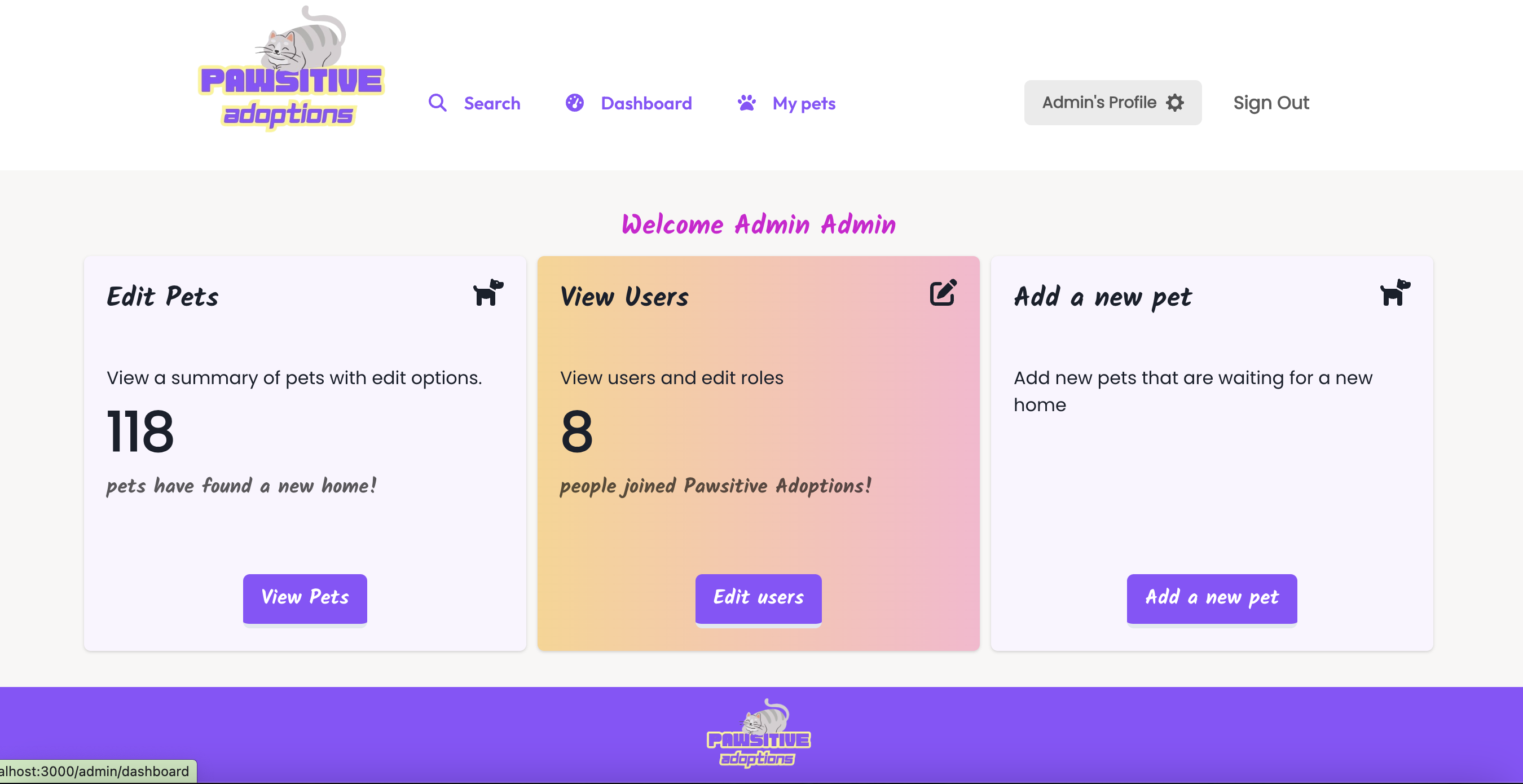Click the gear icon in Admin's Profile
1523x784 pixels.
[x=1175, y=102]
